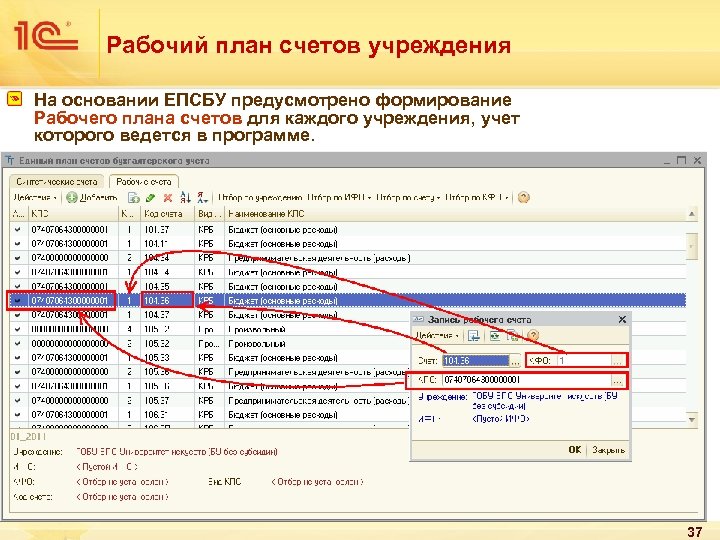Click the Вид КПС filter value at the bottom
Screen dimensions: 720x540
coord(317,482)
